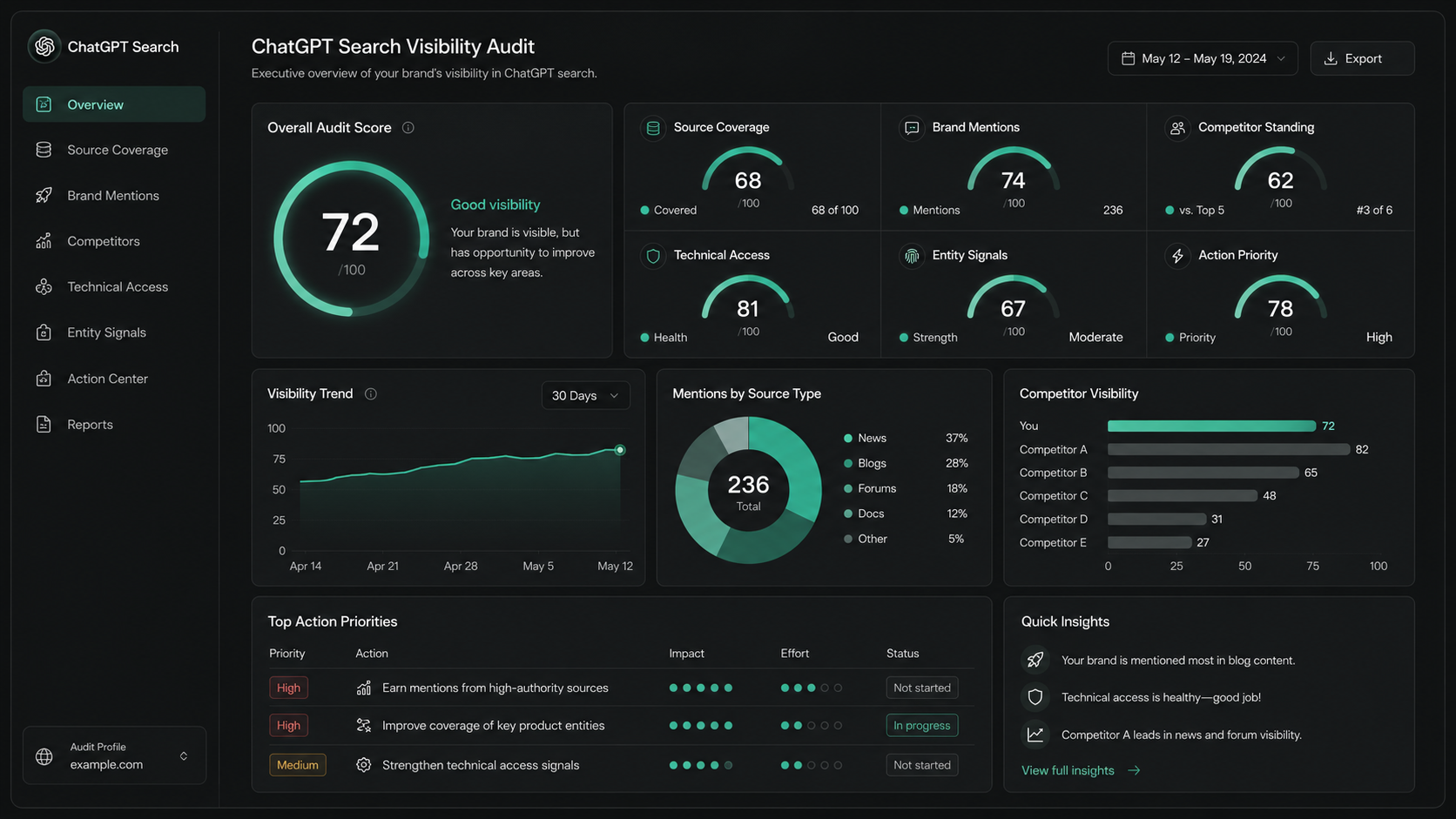Click the Technical Access card shield icon

tap(653, 256)
